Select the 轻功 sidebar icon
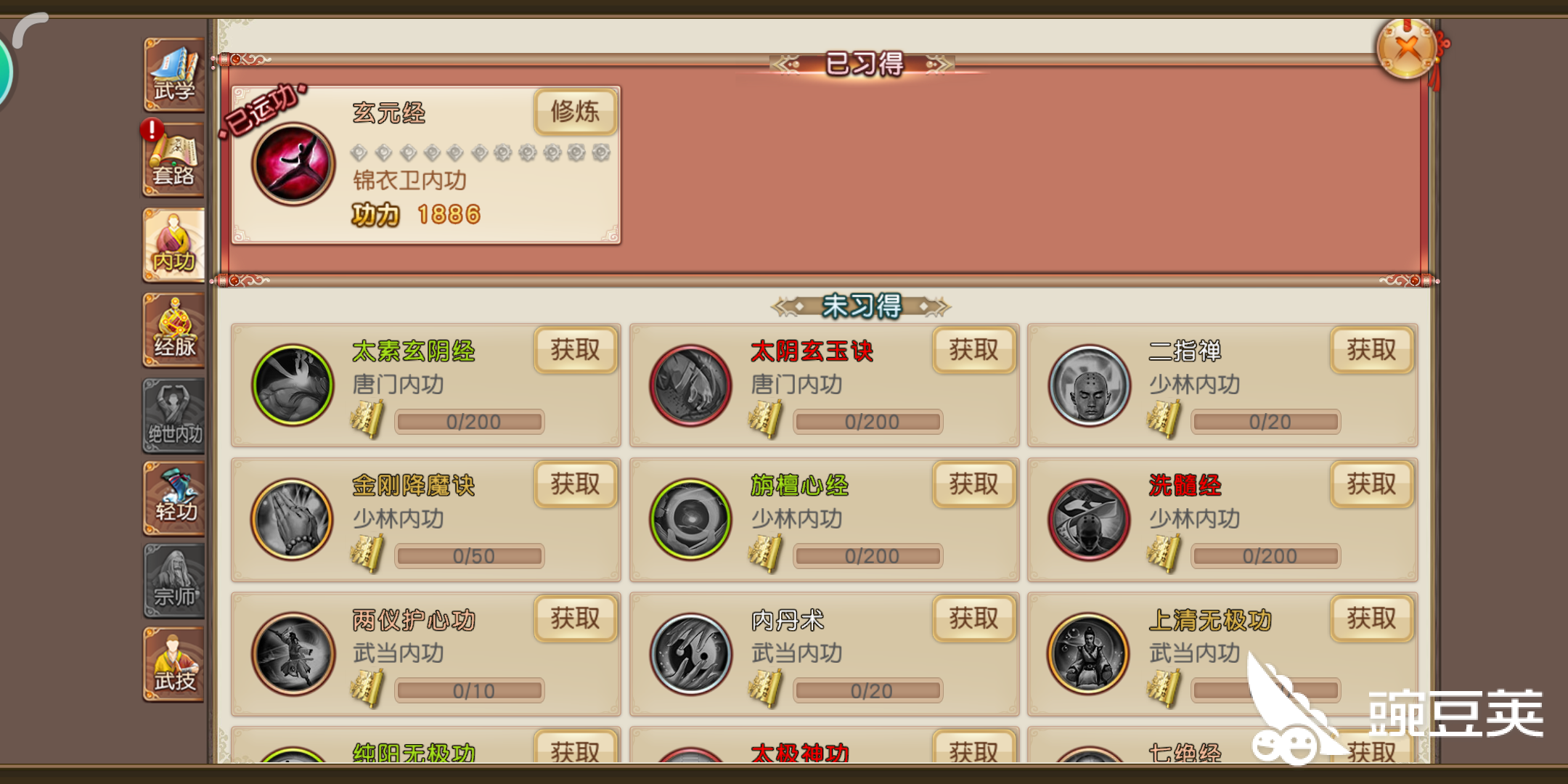The height and width of the screenshot is (784, 1568). [x=174, y=499]
